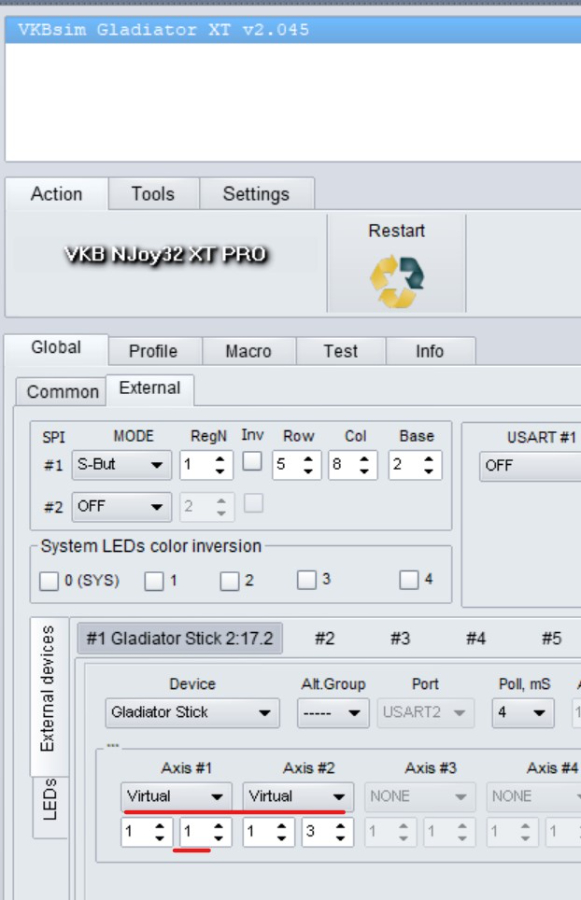Open SPI #1 MODE dropdown showing S-But
Screen dimensions: 581x900
click(x=121, y=465)
